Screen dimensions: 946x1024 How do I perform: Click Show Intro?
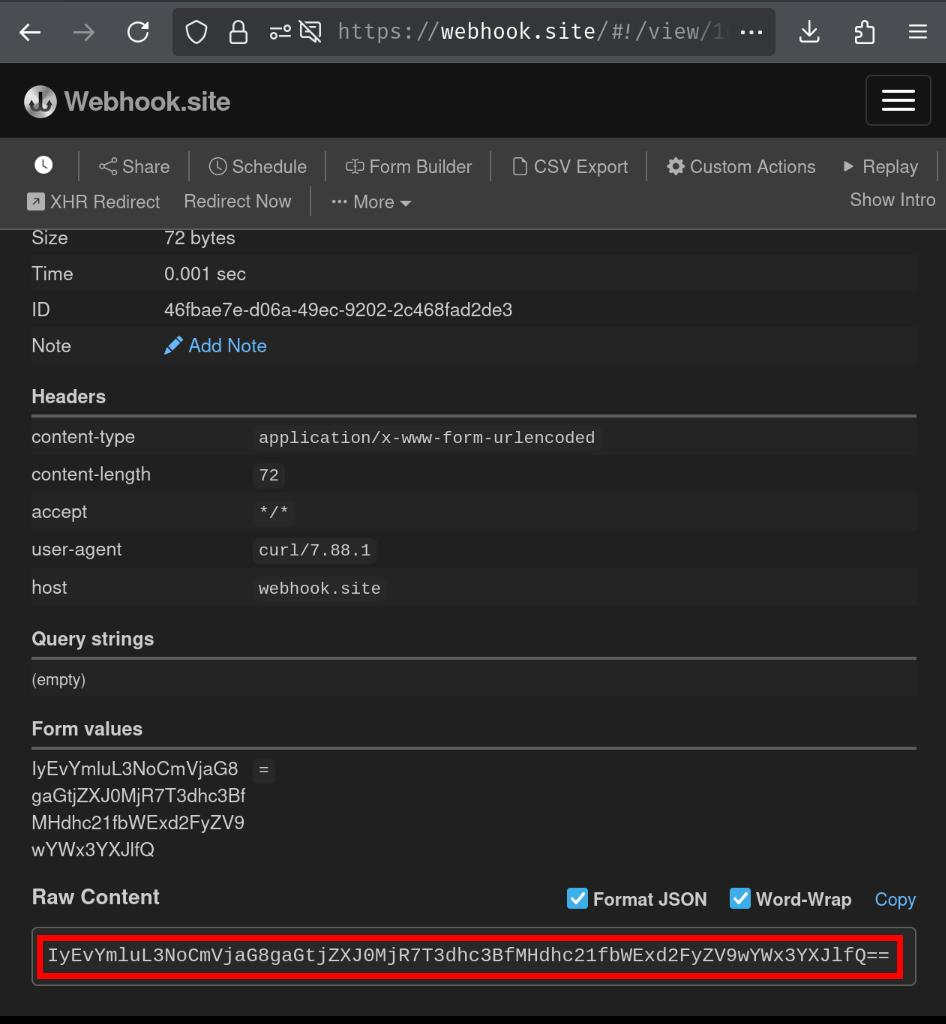(x=892, y=200)
